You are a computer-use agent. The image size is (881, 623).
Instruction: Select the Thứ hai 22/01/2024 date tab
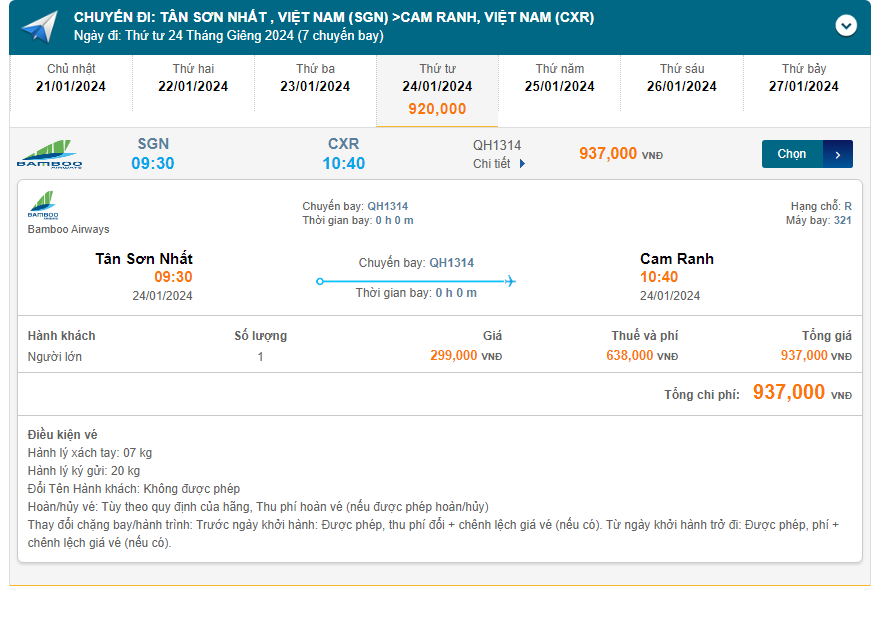pos(193,78)
